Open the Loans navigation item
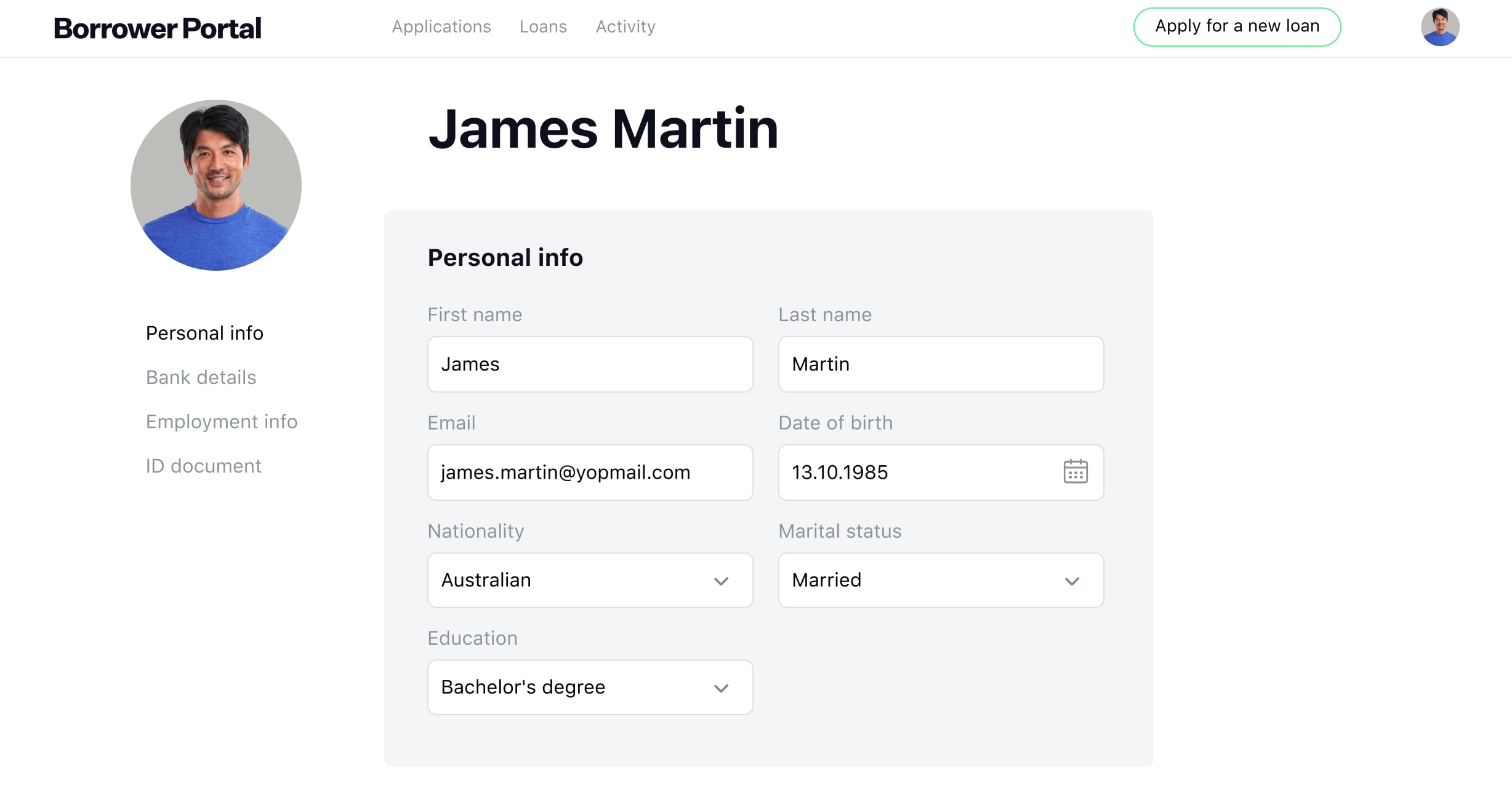The image size is (1512, 811). coord(543,26)
